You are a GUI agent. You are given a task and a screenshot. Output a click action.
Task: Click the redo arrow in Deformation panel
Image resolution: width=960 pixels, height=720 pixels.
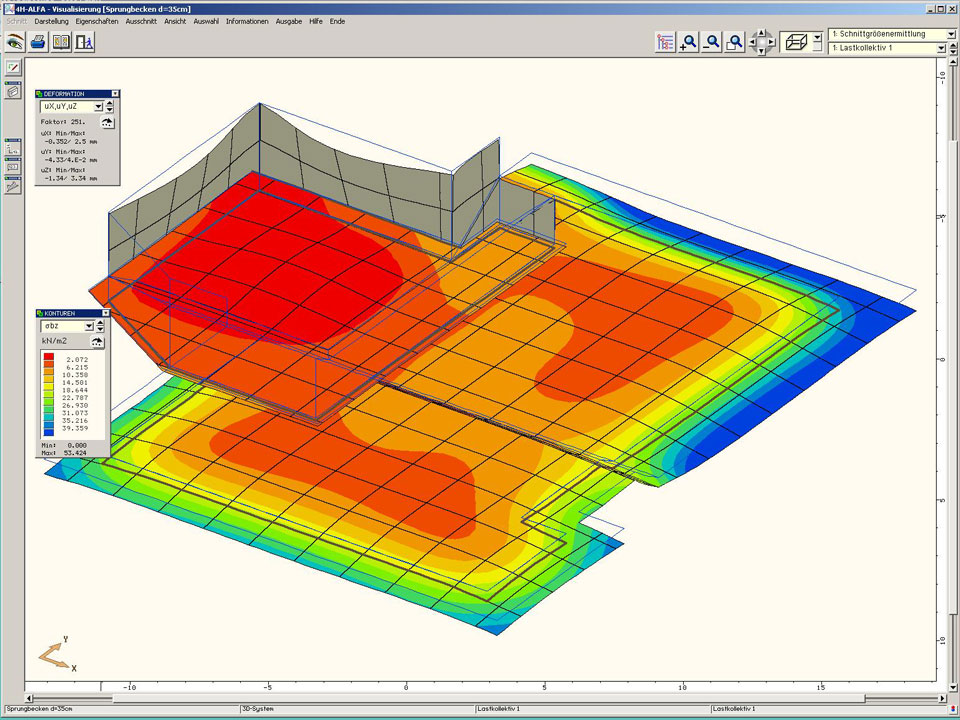pos(107,122)
